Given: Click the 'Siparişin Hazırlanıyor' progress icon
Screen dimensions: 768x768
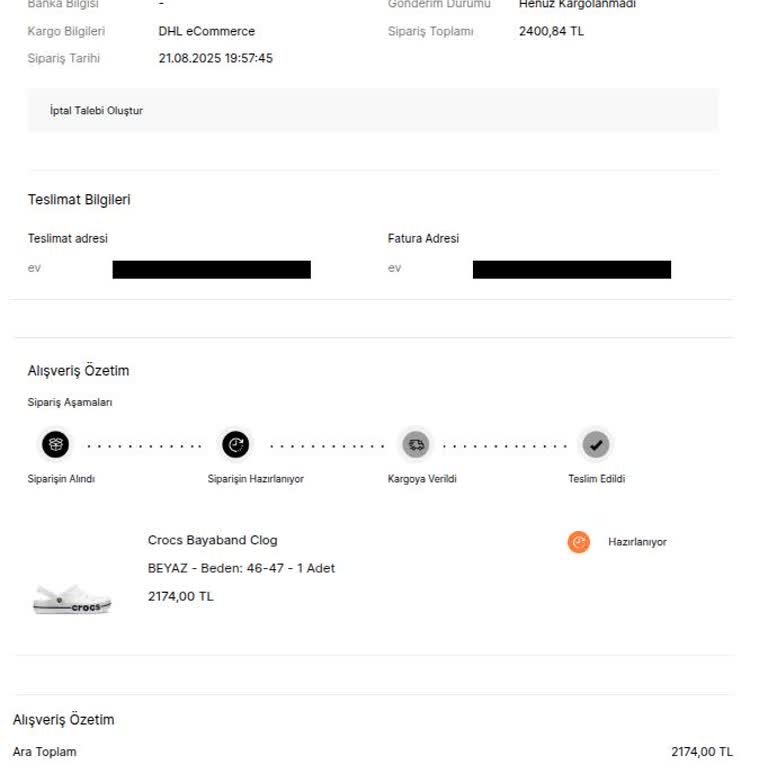Looking at the screenshot, I should [x=236, y=444].
